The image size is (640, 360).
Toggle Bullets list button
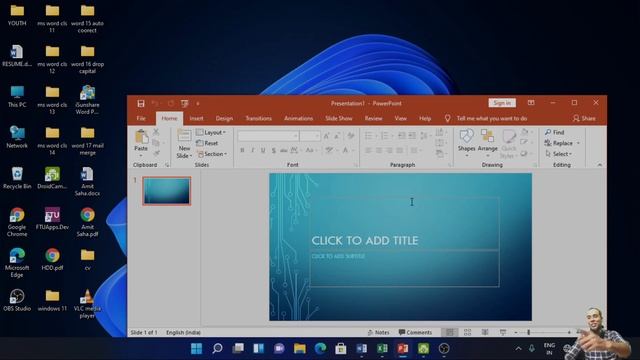[x=369, y=136]
